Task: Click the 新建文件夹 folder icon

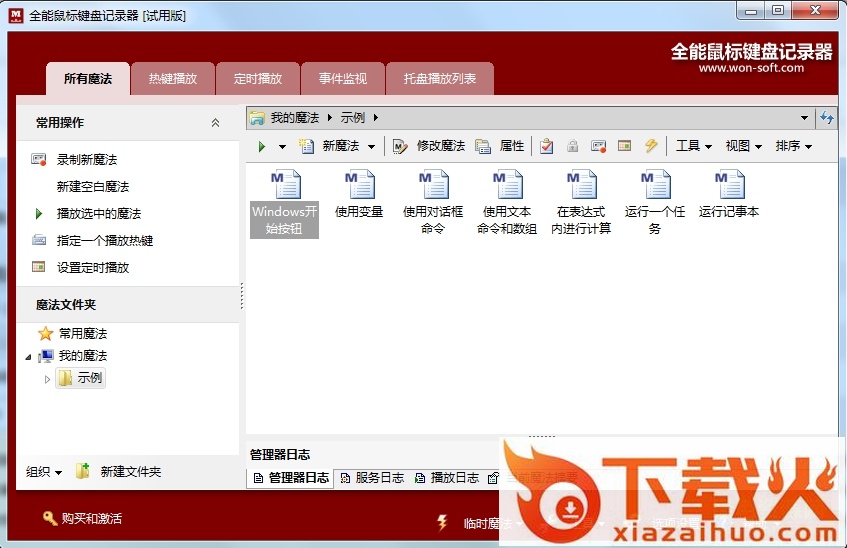Action: 83,471
